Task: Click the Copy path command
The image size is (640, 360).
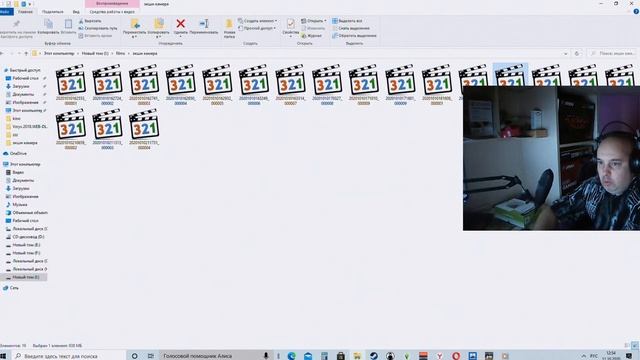Action: (x=98, y=28)
